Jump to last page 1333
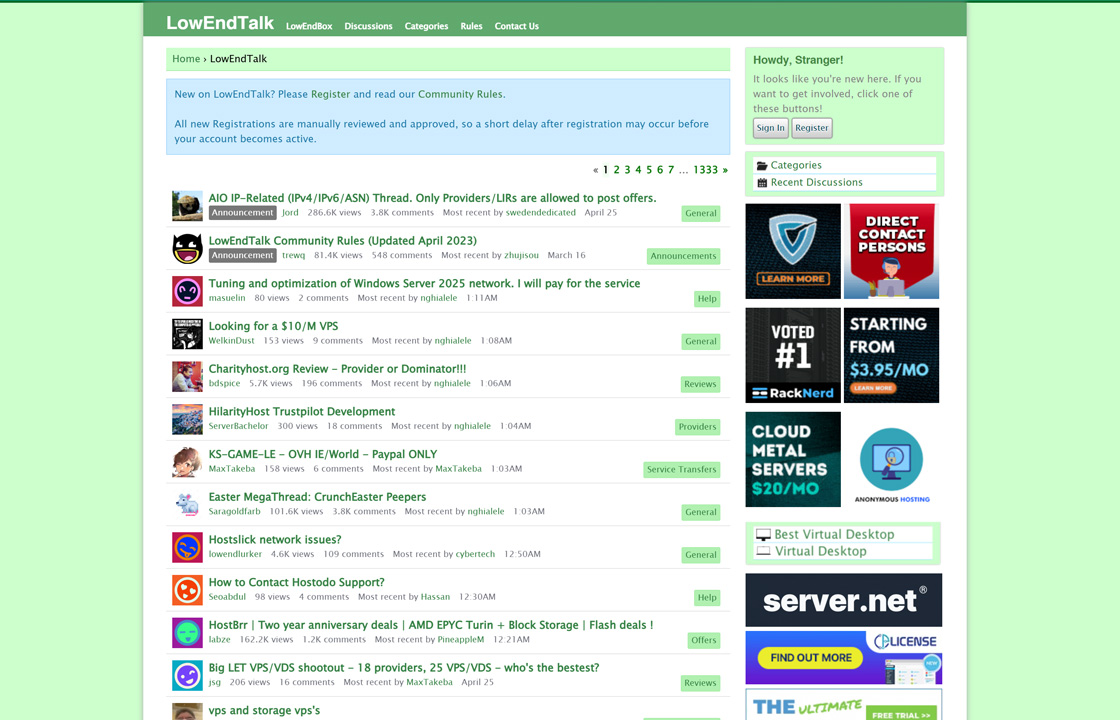1120x720 pixels. click(x=705, y=170)
